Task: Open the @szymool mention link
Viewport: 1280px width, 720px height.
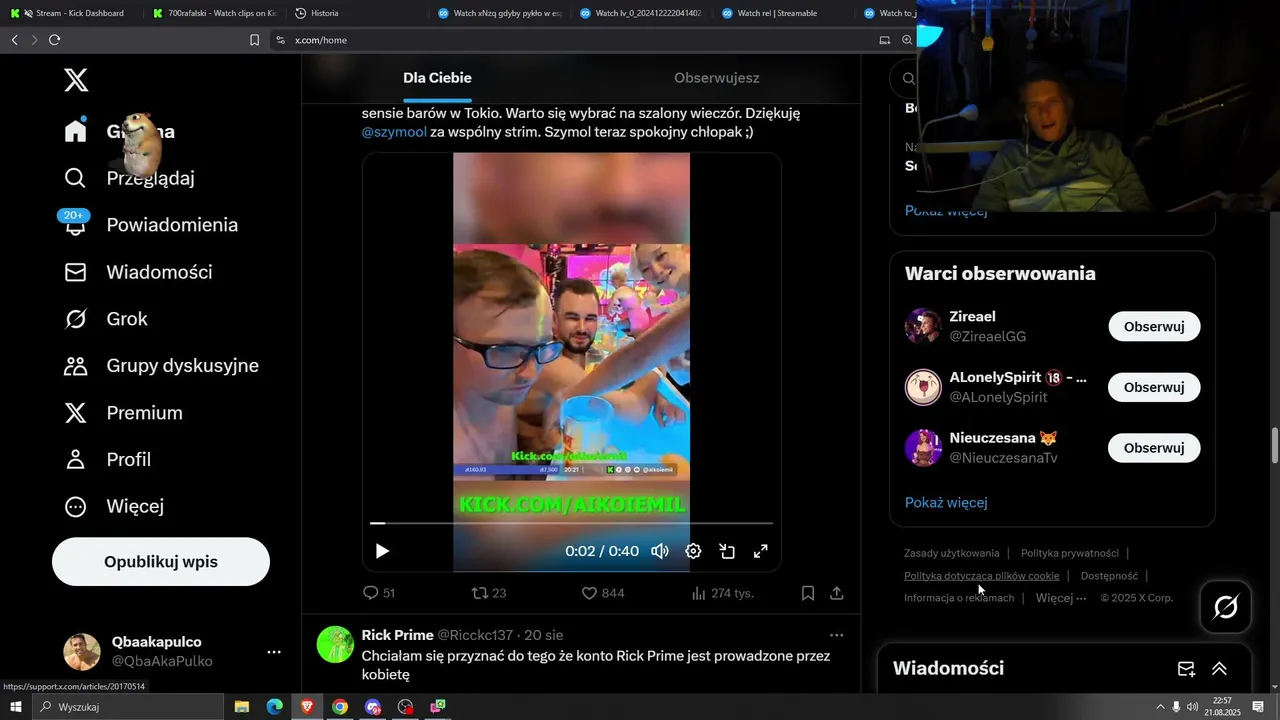Action: click(394, 132)
